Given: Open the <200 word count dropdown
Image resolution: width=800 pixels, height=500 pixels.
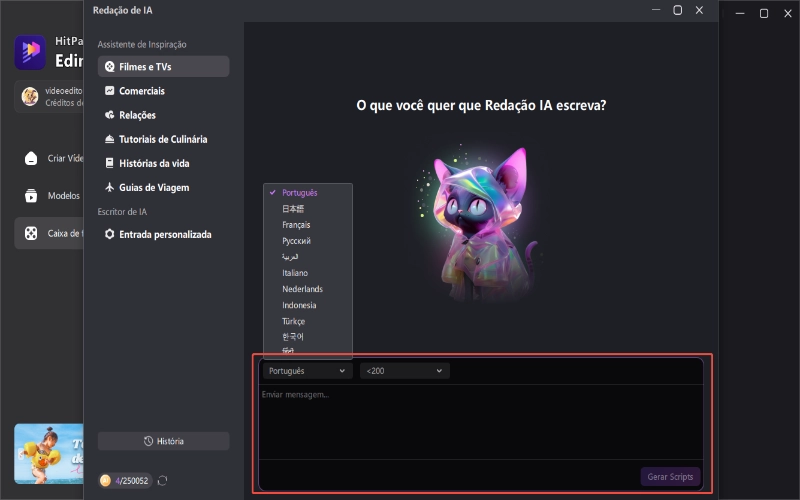Looking at the screenshot, I should tap(404, 371).
